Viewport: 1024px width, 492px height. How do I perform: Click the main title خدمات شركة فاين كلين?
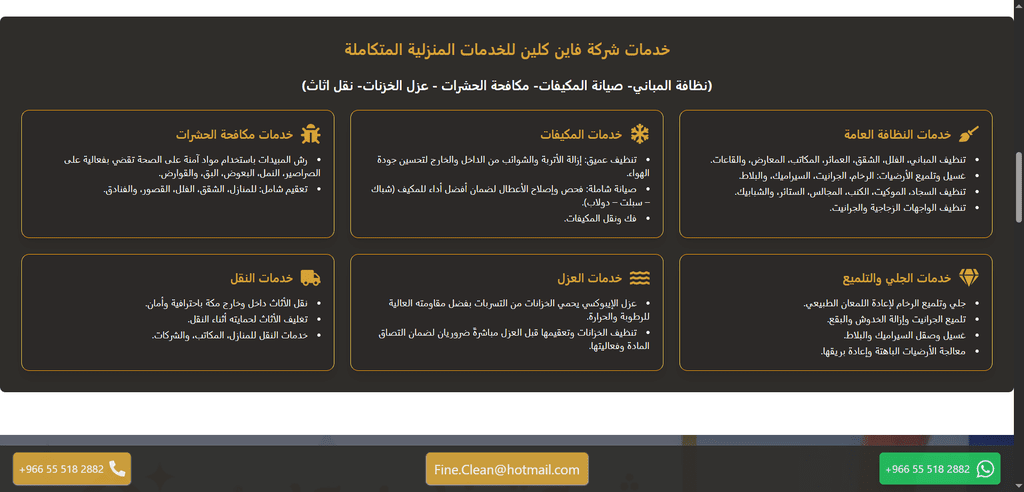507,50
